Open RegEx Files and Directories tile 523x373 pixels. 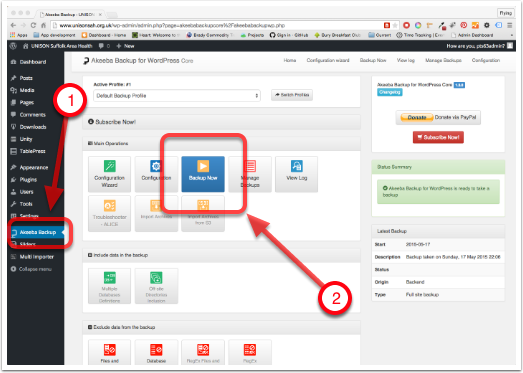click(x=203, y=352)
